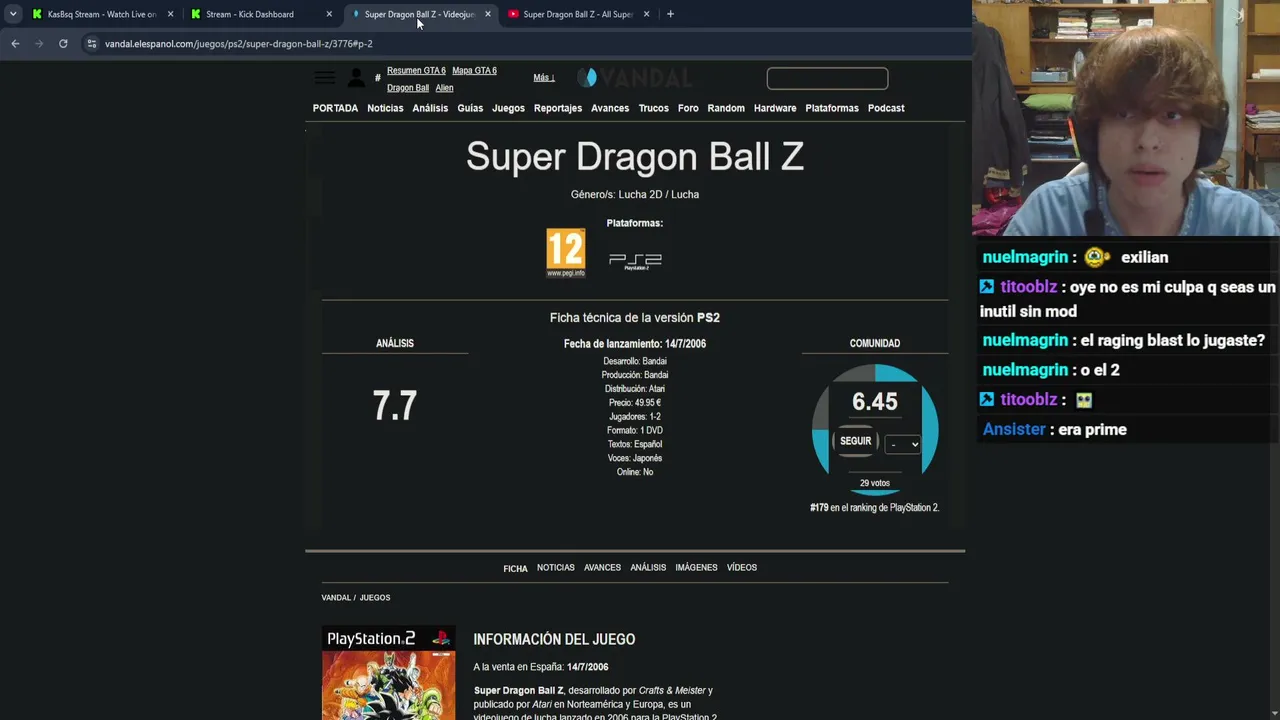Select the VÍDEOS game section tab
Viewport: 1280px width, 720px height.
tap(742, 568)
